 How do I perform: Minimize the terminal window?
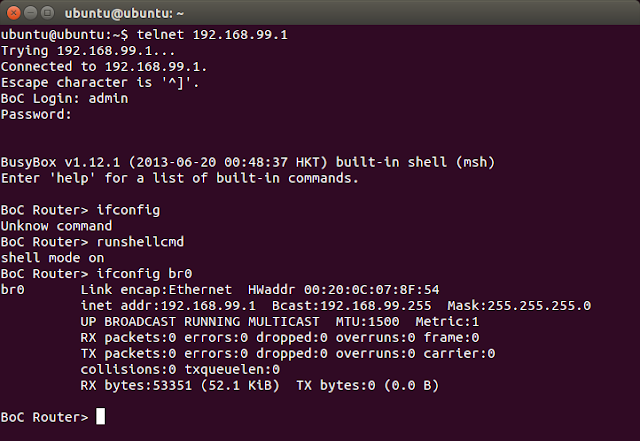click(32, 13)
